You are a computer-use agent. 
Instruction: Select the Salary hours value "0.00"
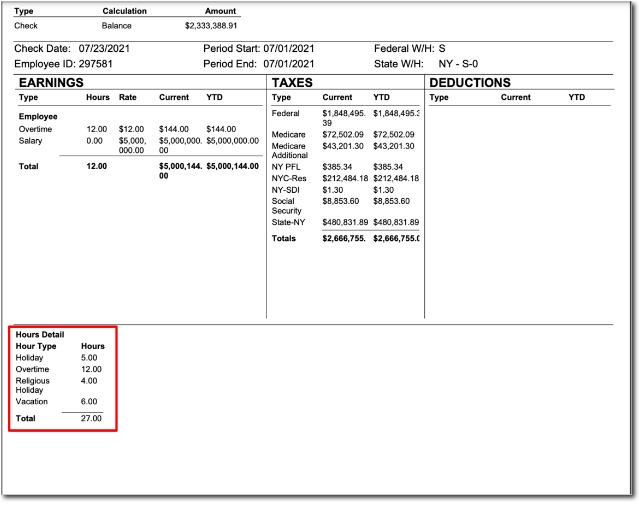[x=94, y=141]
